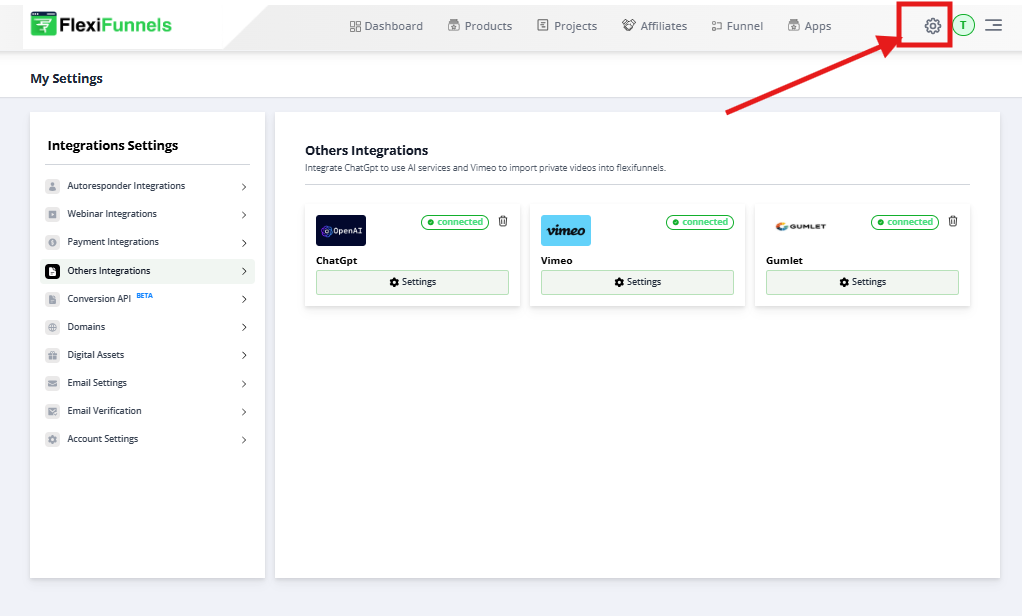
Task: Expand Webinar Integrations chevron
Action: coord(244,215)
